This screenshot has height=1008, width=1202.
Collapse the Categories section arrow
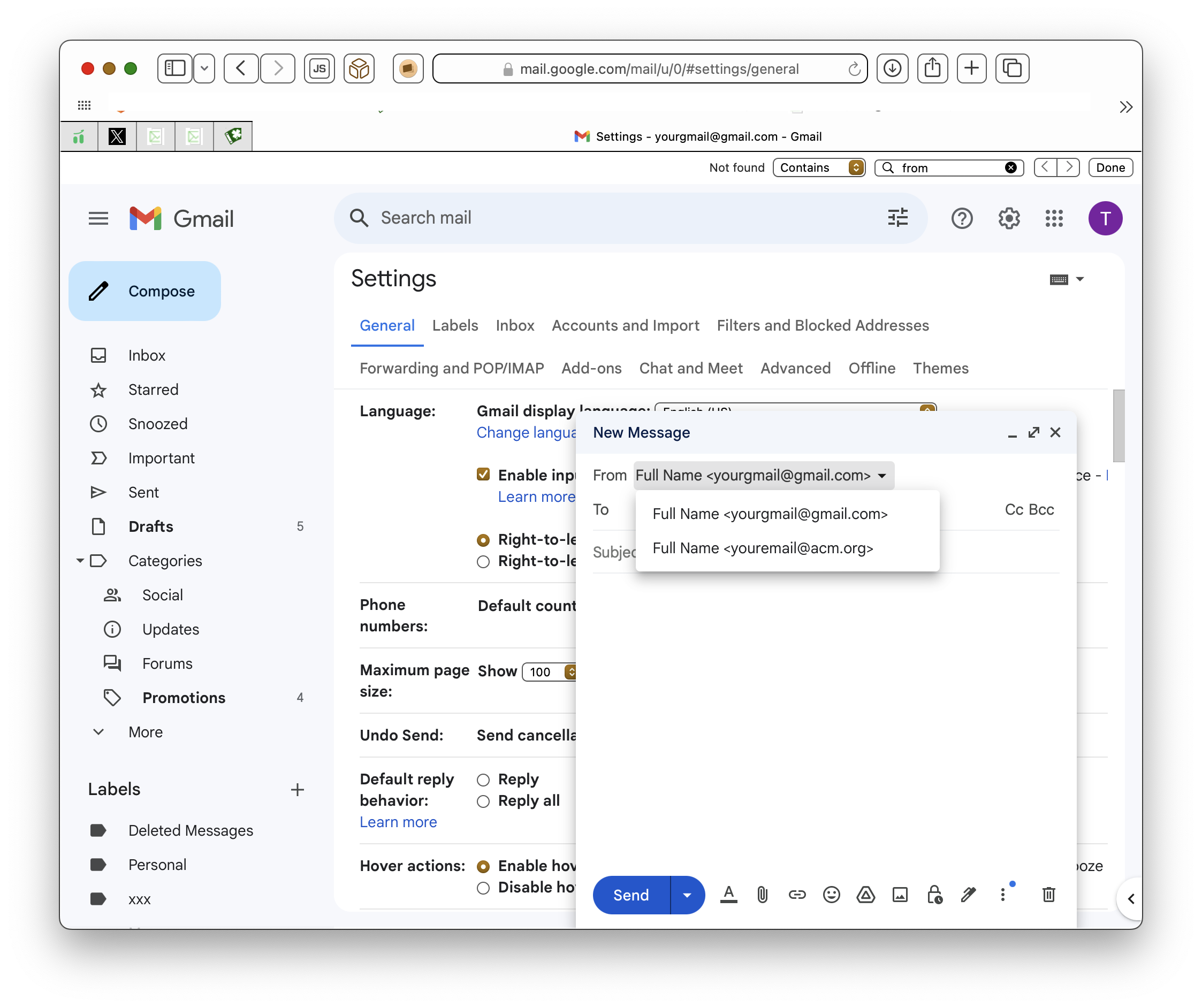tap(80, 561)
